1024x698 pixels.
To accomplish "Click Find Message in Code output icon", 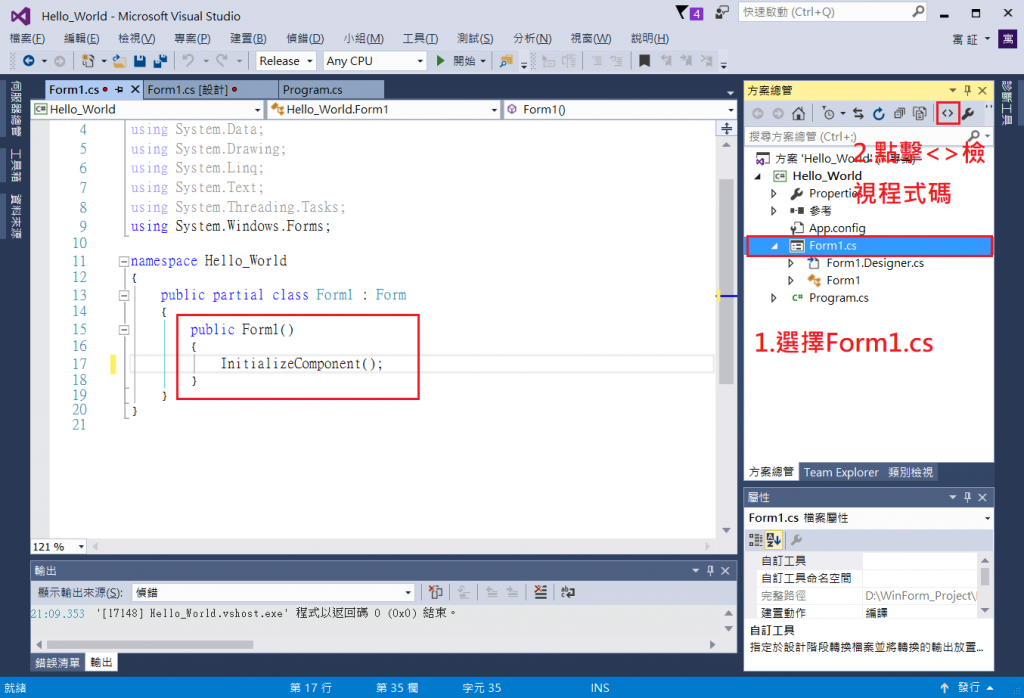I will [x=435, y=592].
